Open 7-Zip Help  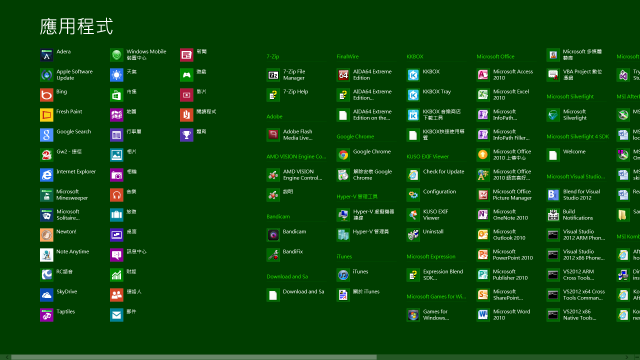point(273,95)
